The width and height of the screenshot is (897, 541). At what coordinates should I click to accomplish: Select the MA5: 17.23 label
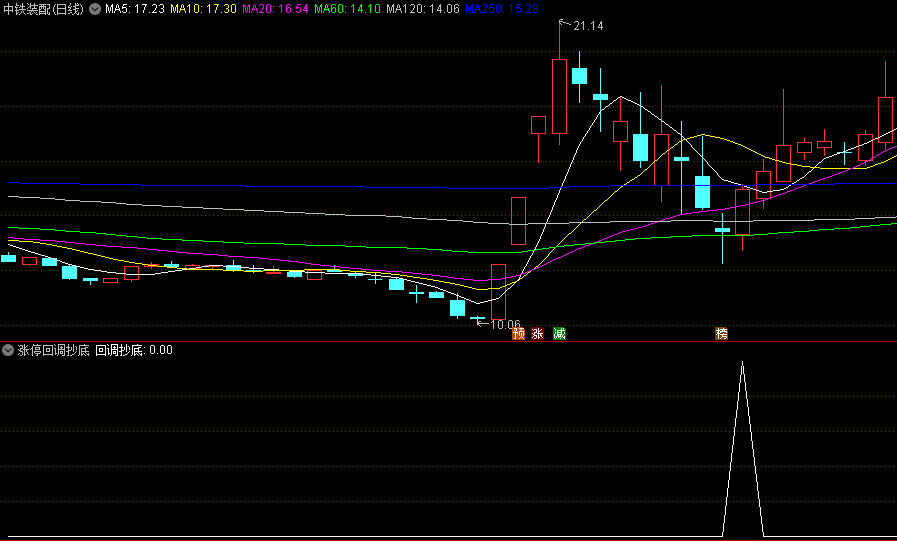(x=135, y=9)
